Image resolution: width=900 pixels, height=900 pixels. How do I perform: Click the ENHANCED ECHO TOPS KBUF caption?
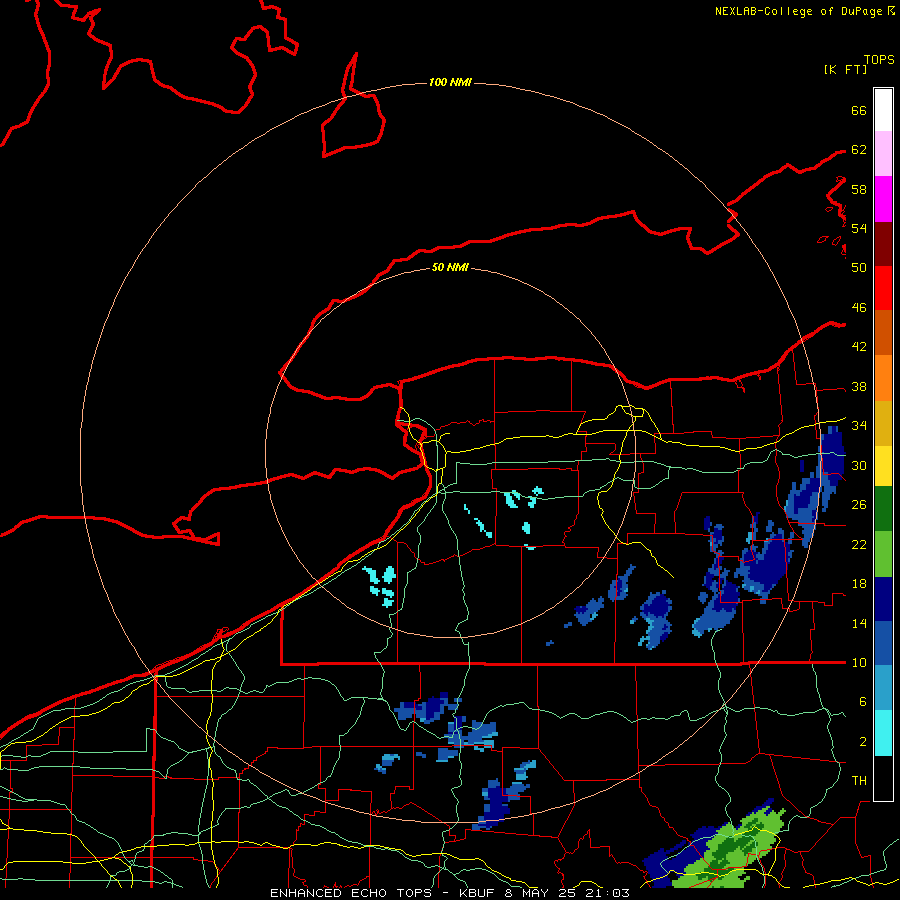[450, 893]
